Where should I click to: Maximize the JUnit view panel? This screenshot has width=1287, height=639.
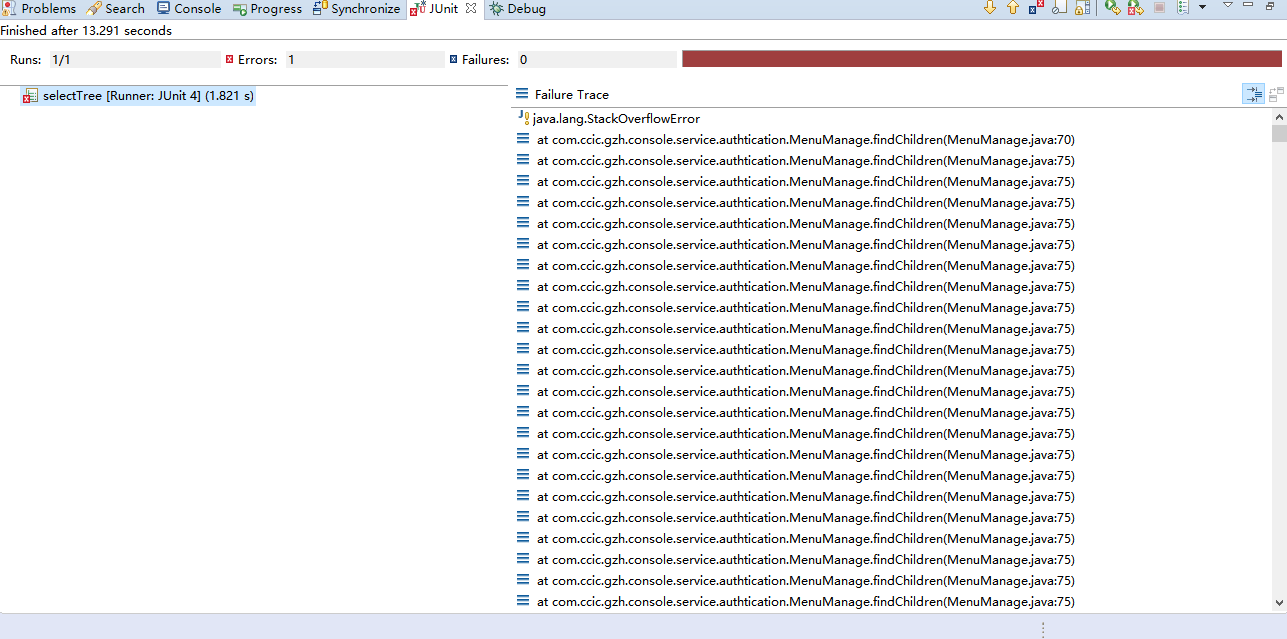[1270, 6]
